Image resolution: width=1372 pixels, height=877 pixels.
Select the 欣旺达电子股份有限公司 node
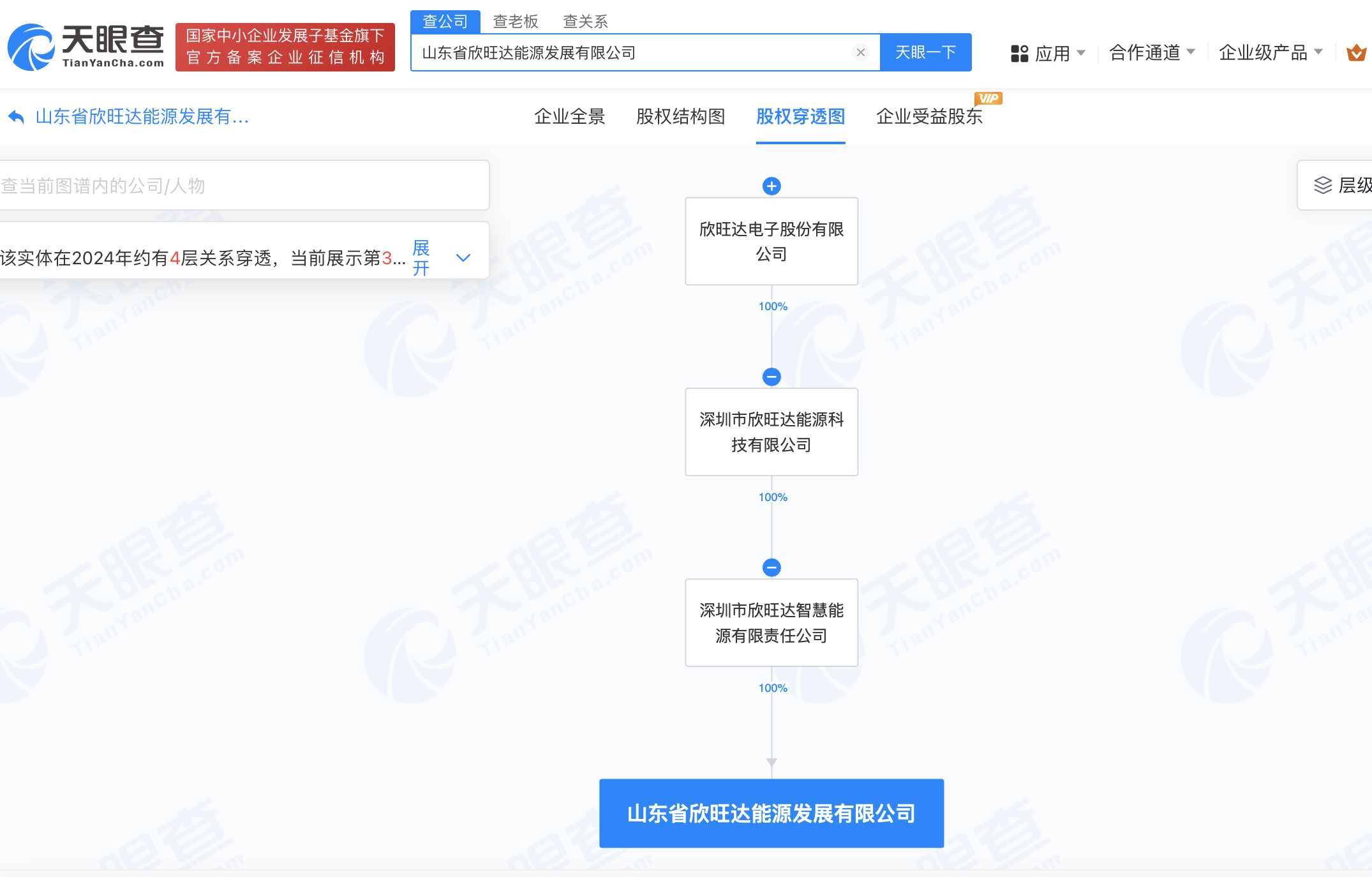point(772,241)
